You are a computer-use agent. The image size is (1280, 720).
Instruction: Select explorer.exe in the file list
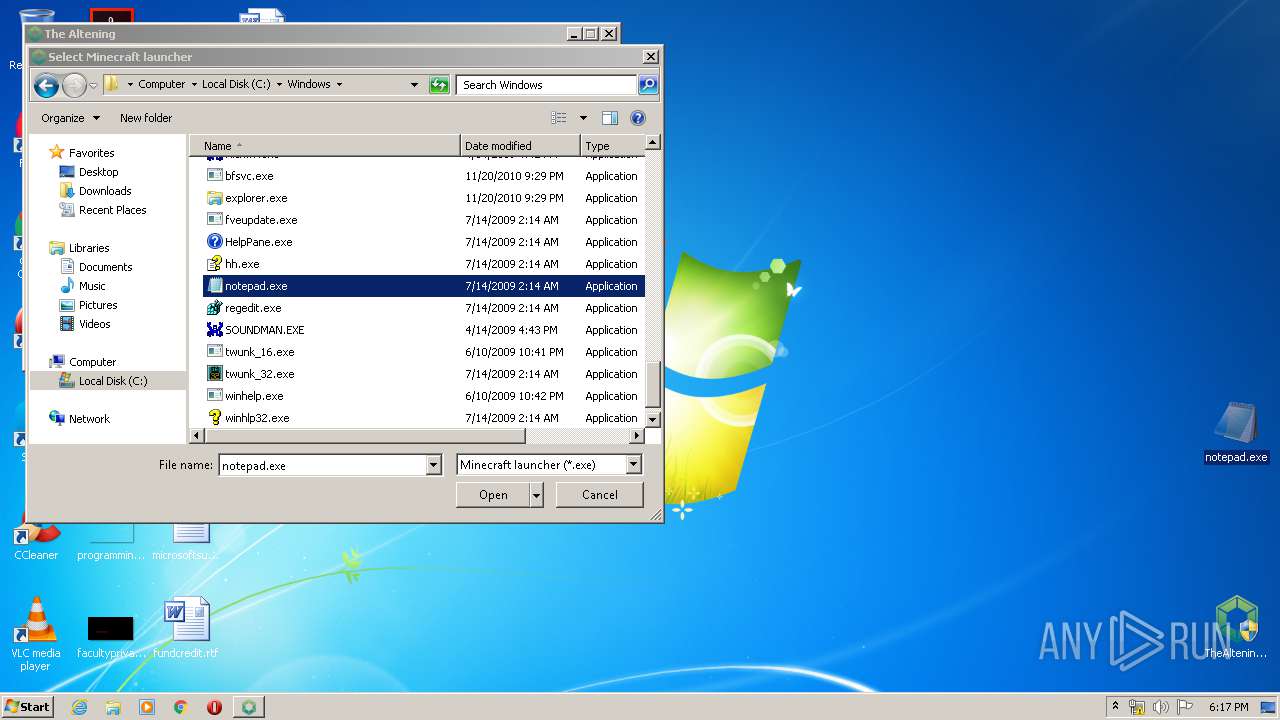[x=256, y=198]
